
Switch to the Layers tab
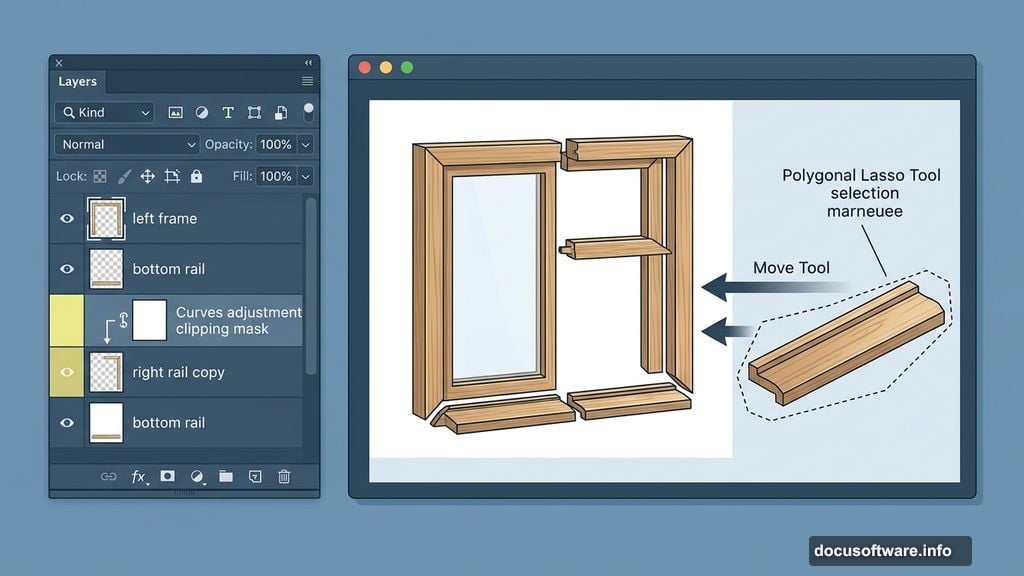coord(77,82)
